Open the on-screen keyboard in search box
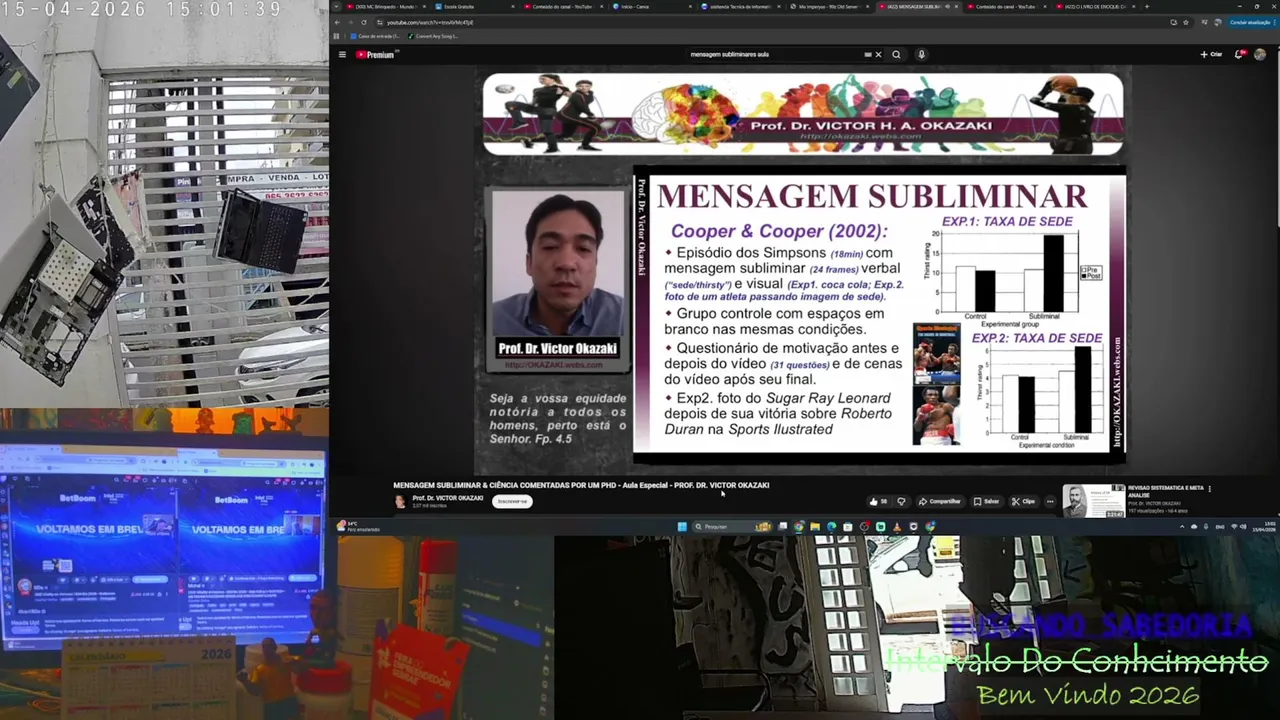The width and height of the screenshot is (1280, 720). 868,55
